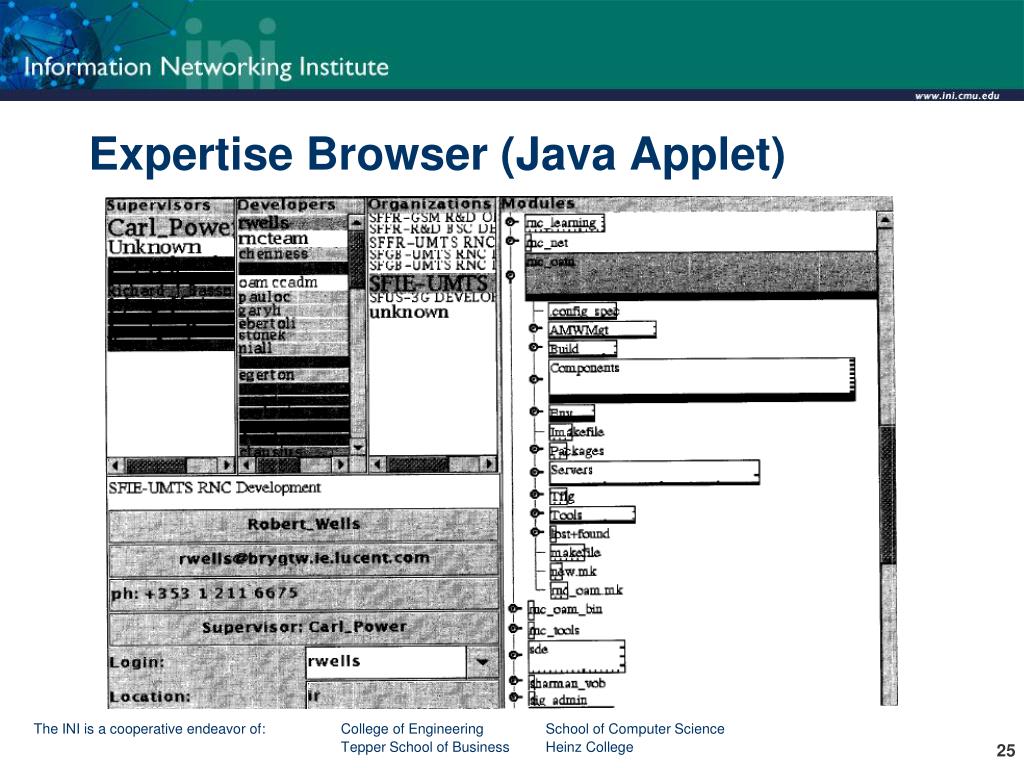Click the Supervisors horizontal scrollbar thumb
The height and width of the screenshot is (768, 1024).
(x=156, y=465)
